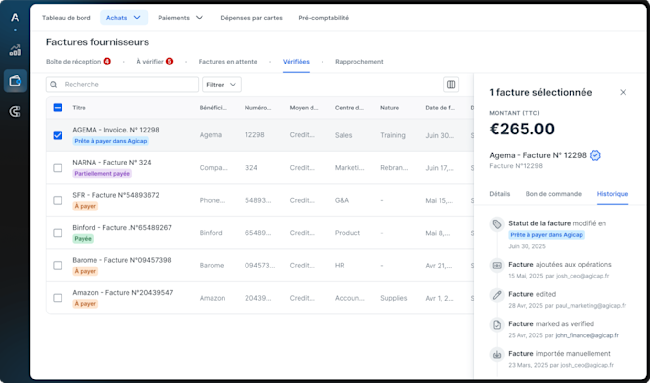Click the search magnifier icon

53,85
